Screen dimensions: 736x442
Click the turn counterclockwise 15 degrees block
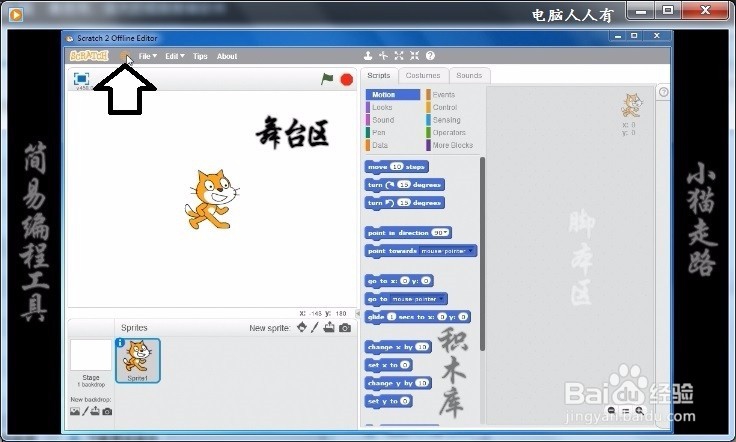(405, 203)
